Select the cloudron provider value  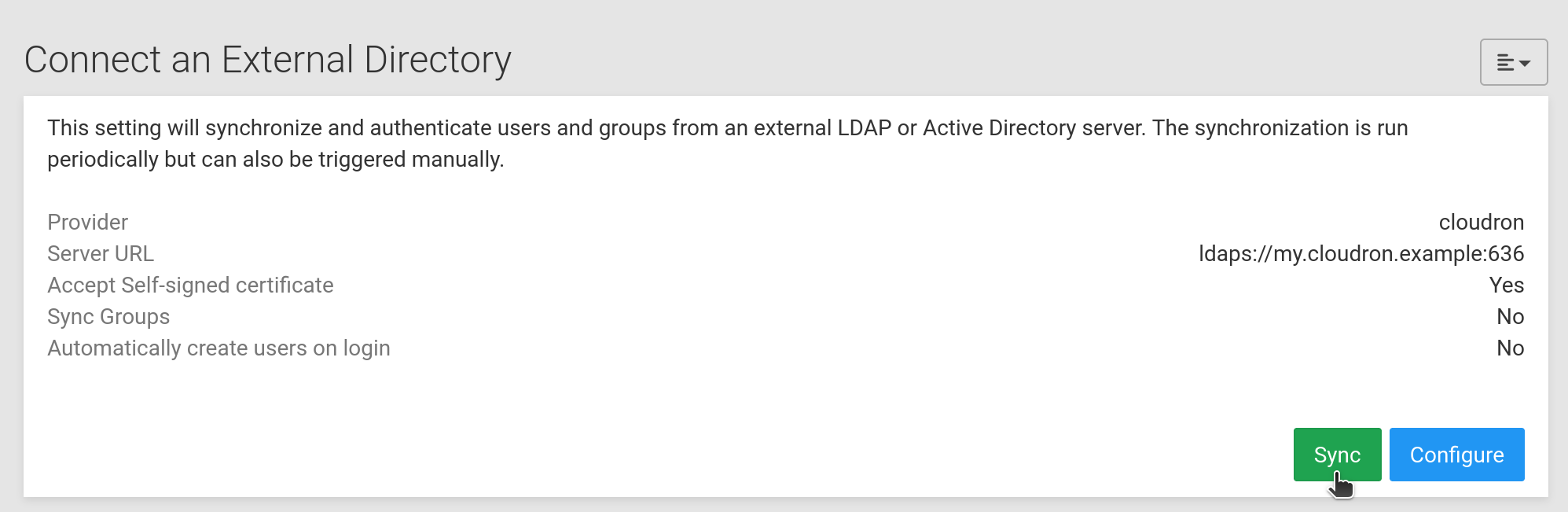point(1481,223)
